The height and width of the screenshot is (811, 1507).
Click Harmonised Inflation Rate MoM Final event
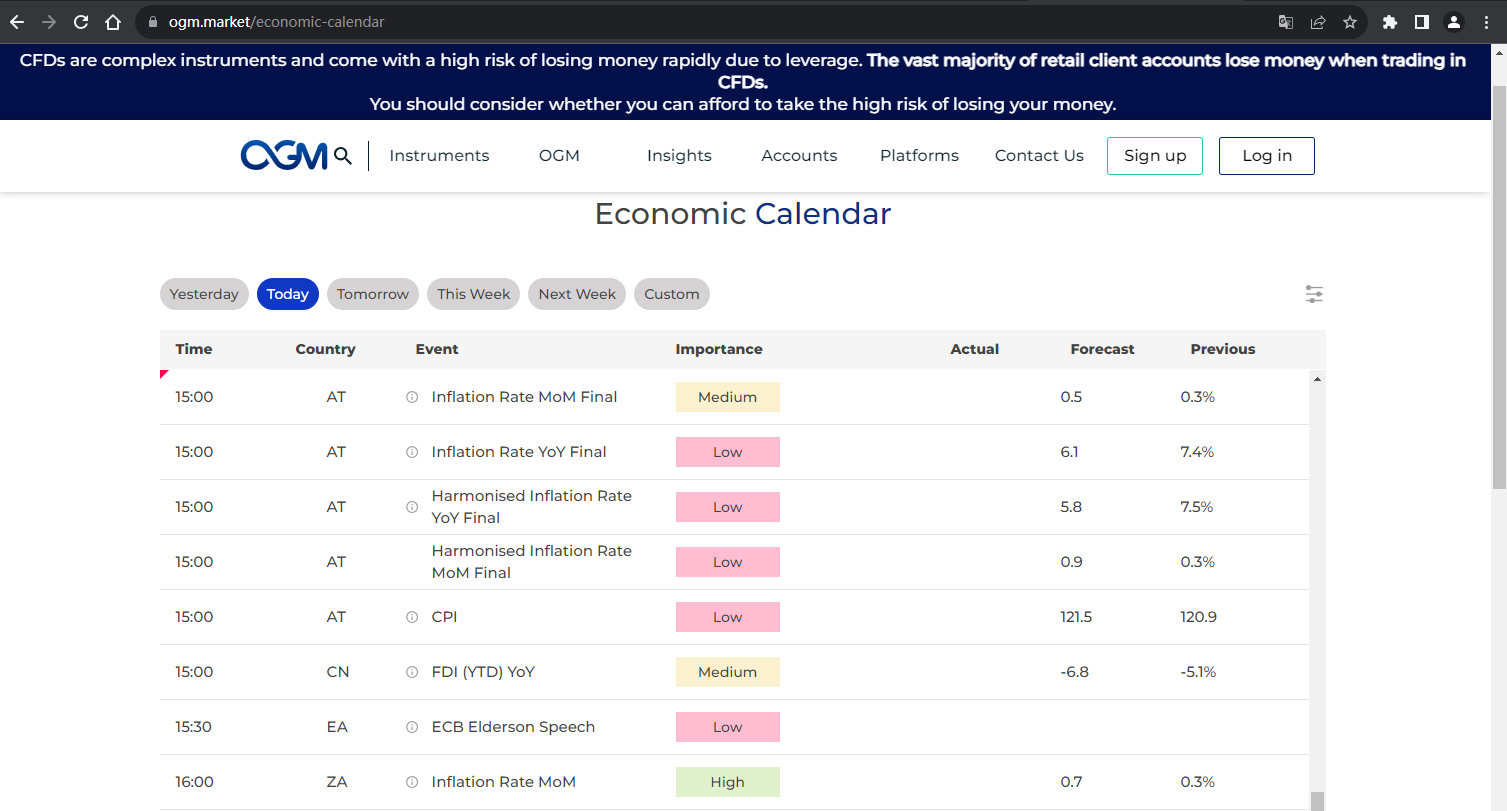532,562
